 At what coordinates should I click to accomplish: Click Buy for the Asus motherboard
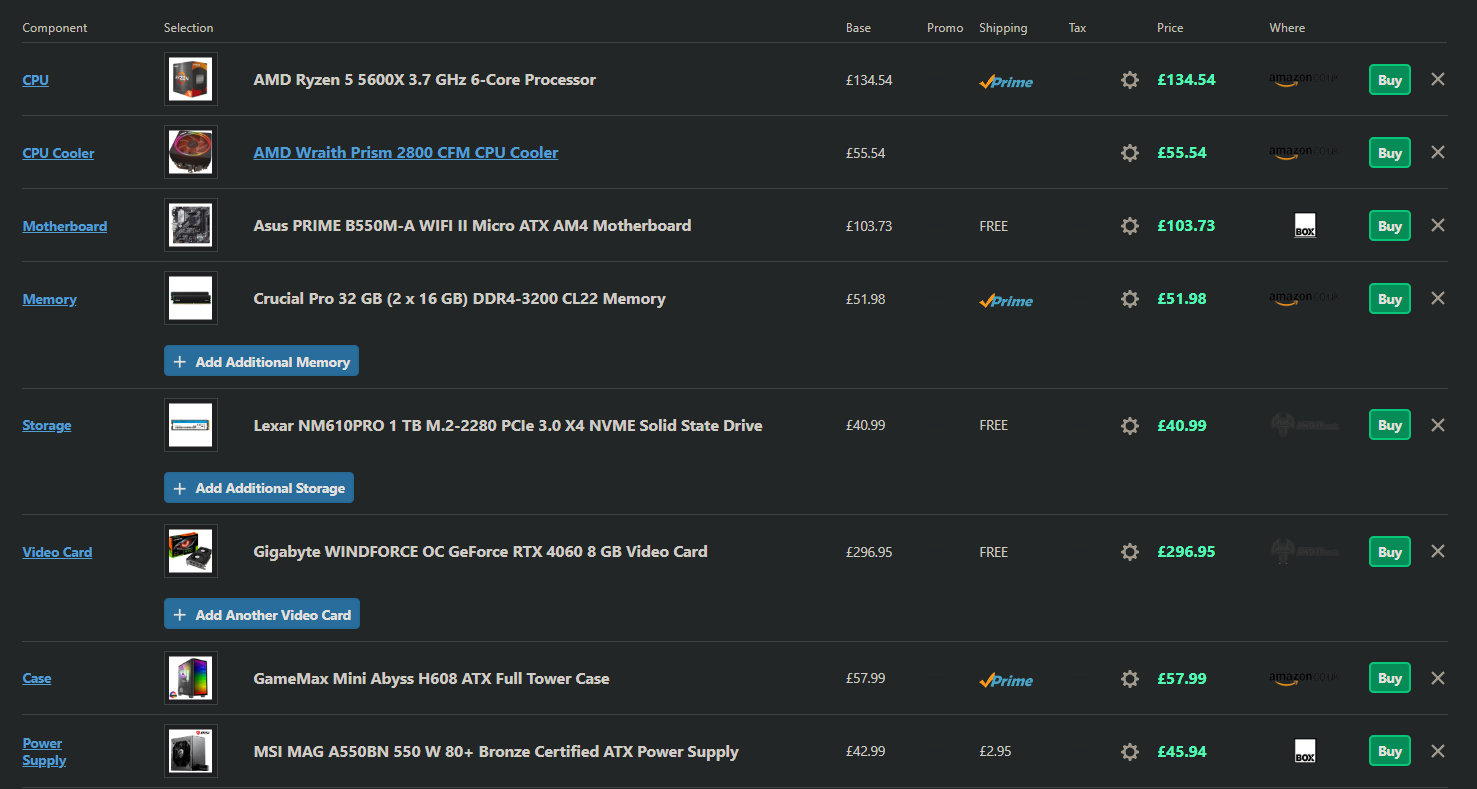click(x=1390, y=226)
